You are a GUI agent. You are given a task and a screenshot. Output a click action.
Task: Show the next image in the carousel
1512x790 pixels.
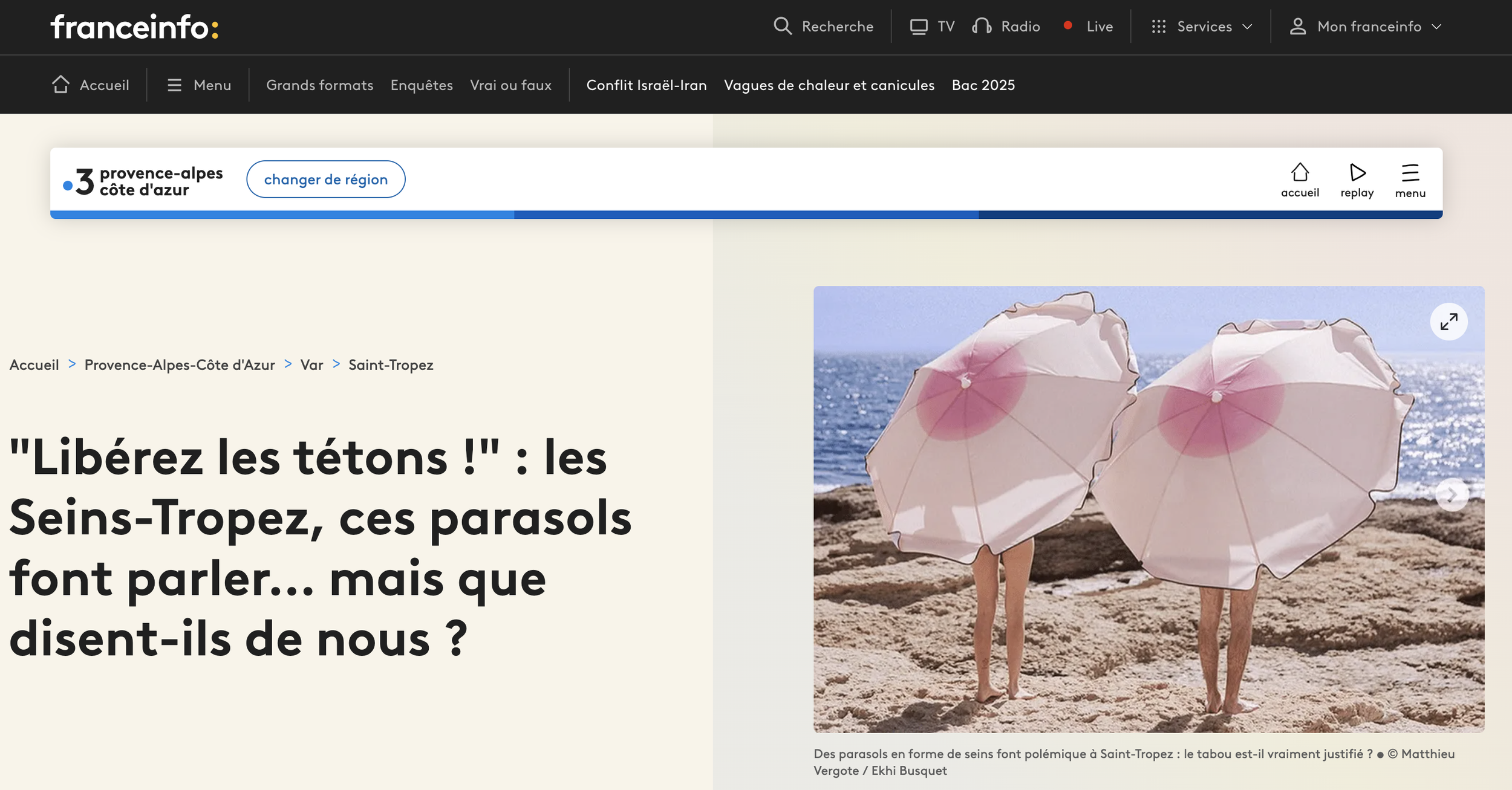click(x=1452, y=495)
